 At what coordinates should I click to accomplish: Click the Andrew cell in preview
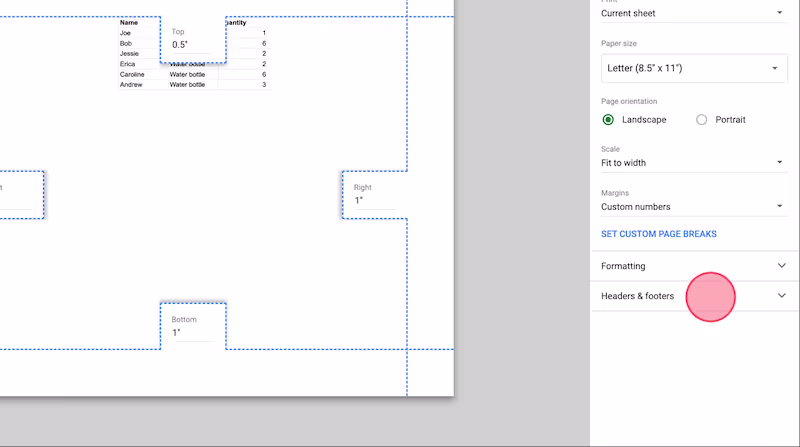[131, 85]
